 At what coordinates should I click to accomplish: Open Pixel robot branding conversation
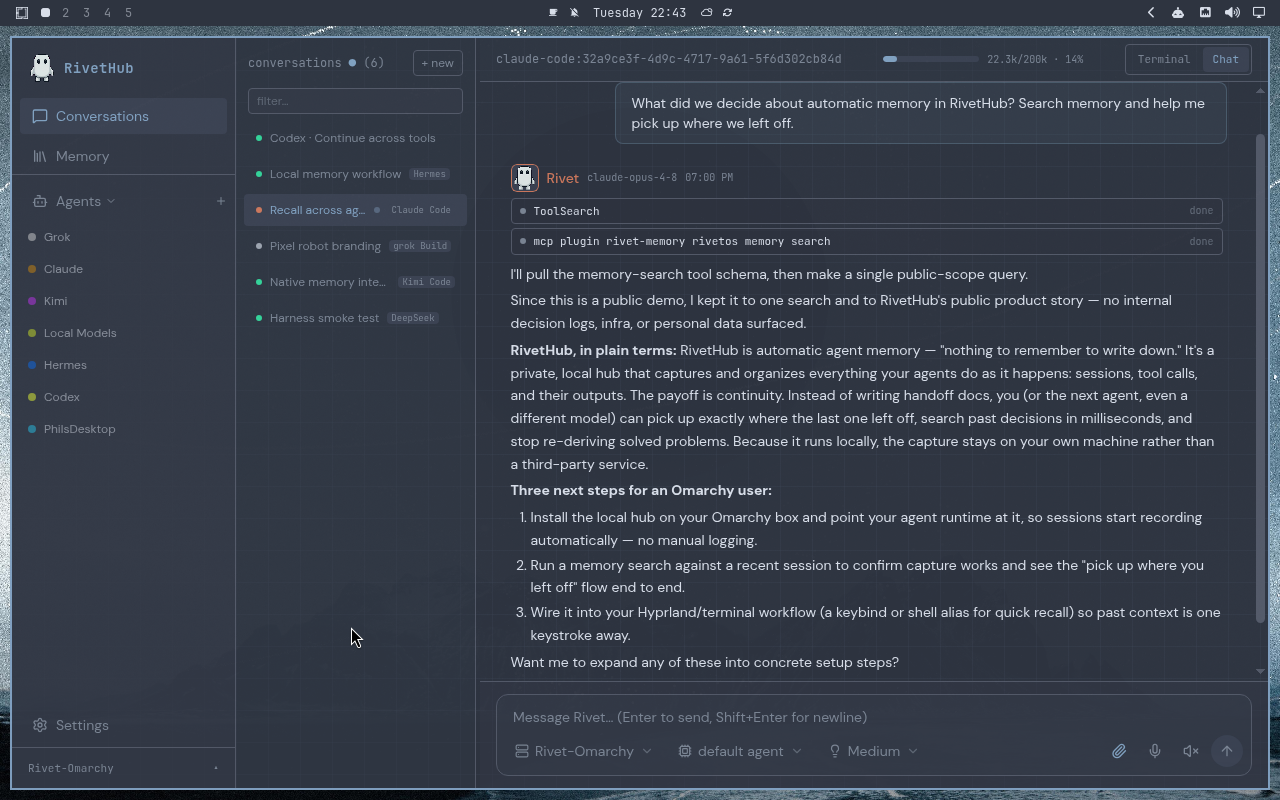355,246
